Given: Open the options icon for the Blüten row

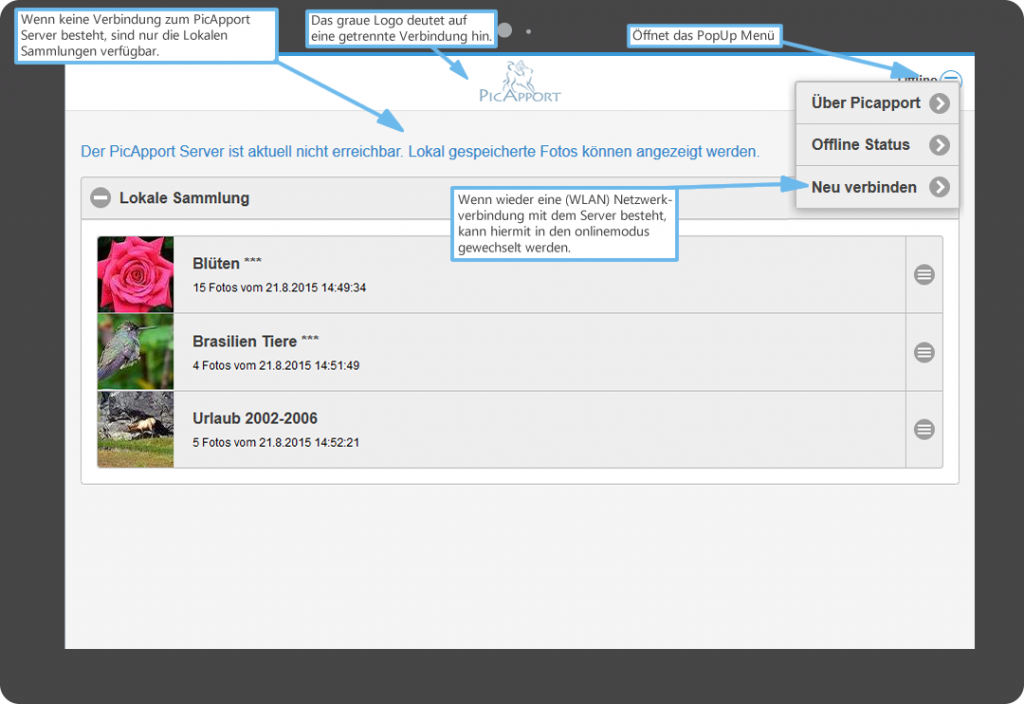Looking at the screenshot, I should (924, 275).
